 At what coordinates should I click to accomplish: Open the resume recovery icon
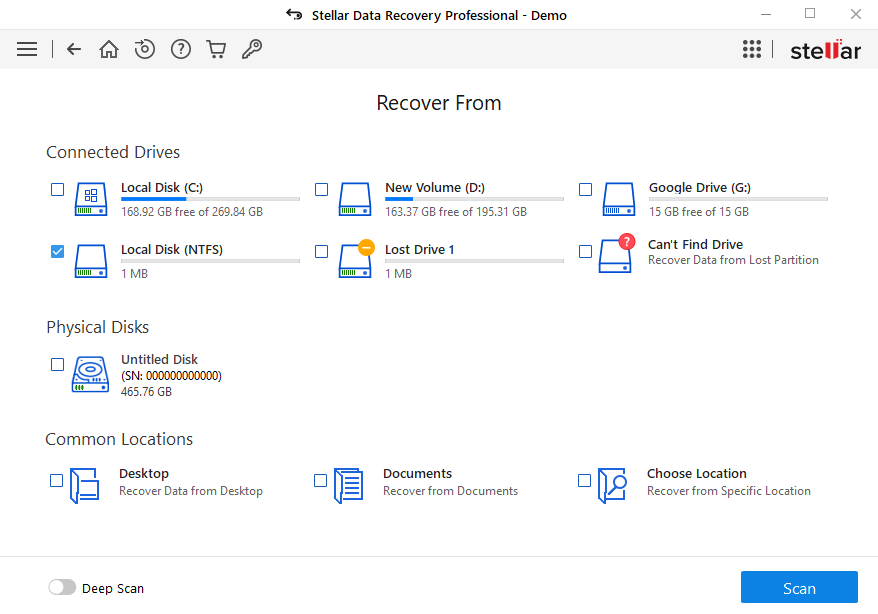[145, 49]
